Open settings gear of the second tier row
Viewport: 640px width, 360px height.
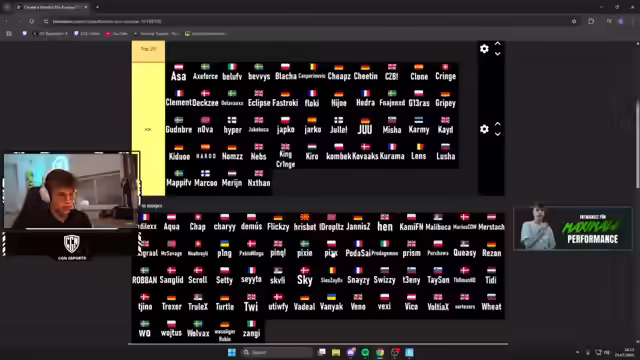pos(484,129)
